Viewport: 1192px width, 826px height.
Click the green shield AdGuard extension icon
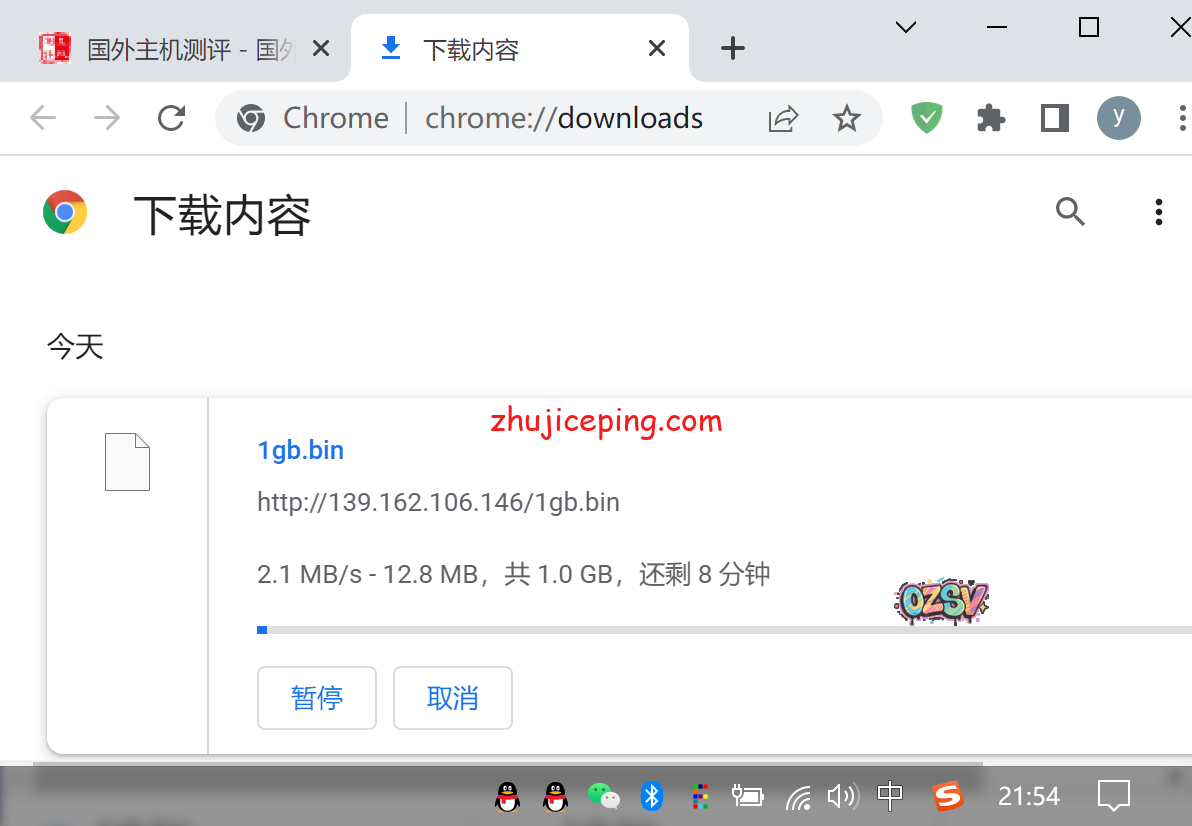click(927, 119)
